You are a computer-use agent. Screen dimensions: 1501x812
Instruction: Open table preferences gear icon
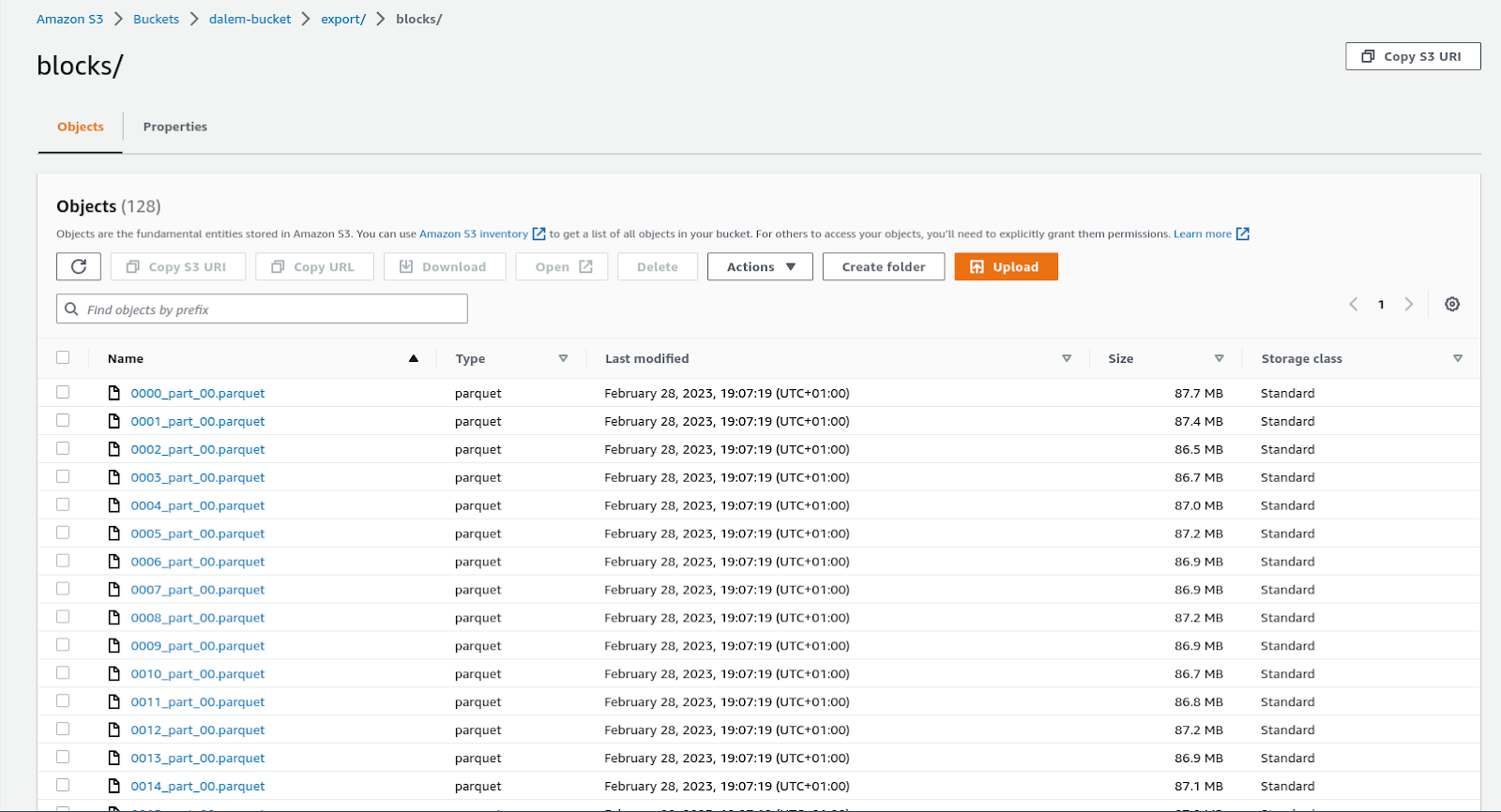pos(1452,305)
